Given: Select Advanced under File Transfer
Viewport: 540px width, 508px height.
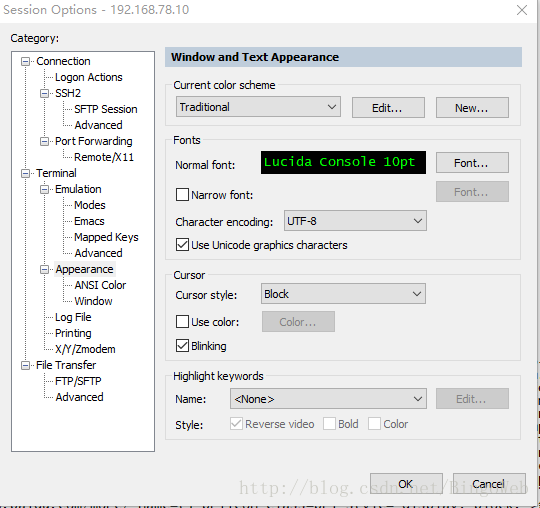Looking at the screenshot, I should (80, 397).
